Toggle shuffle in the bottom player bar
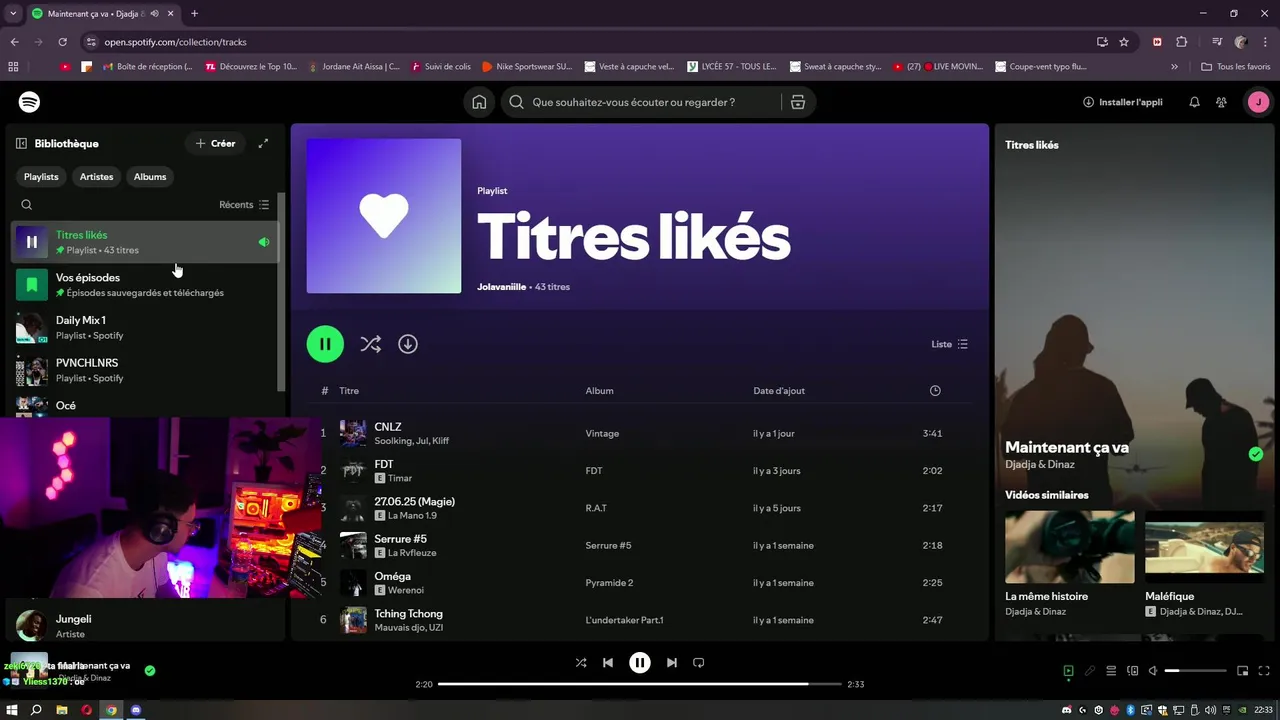 tap(581, 662)
